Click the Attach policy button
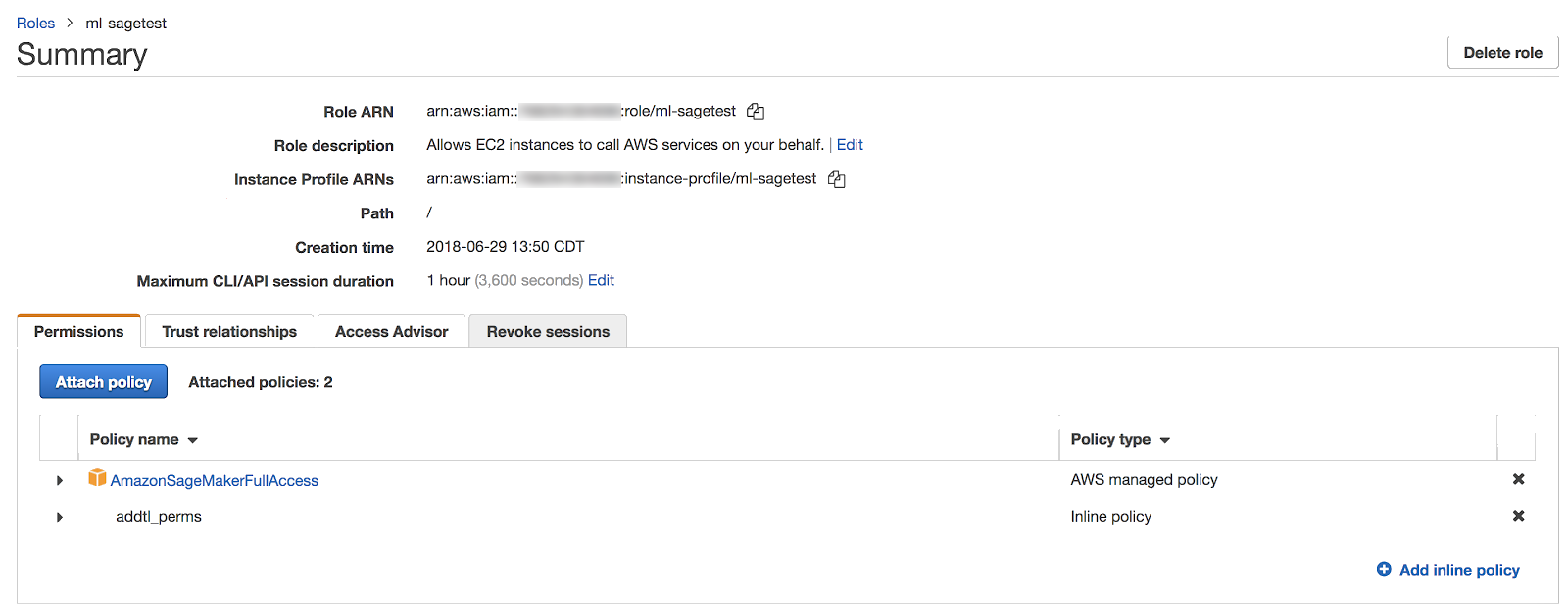Image resolution: width=1568 pixels, height=616 pixels. click(103, 382)
